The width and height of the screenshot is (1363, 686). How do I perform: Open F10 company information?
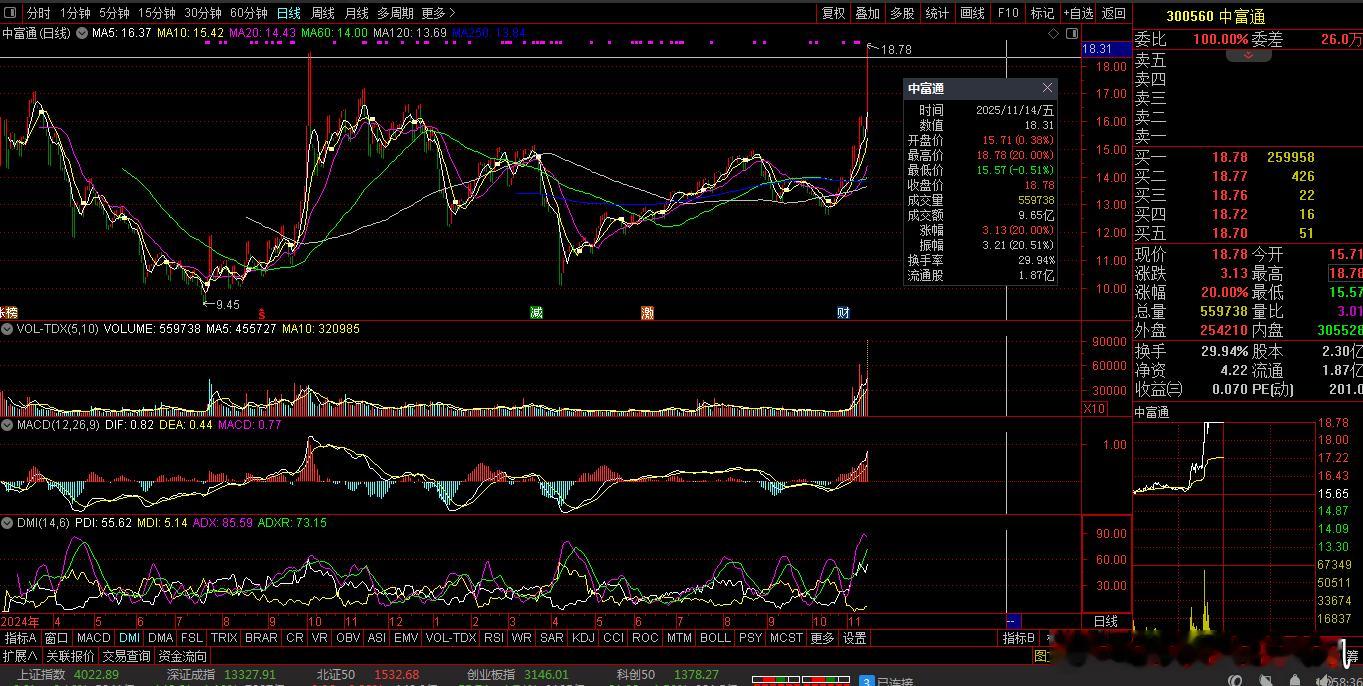pyautogui.click(x=1008, y=13)
